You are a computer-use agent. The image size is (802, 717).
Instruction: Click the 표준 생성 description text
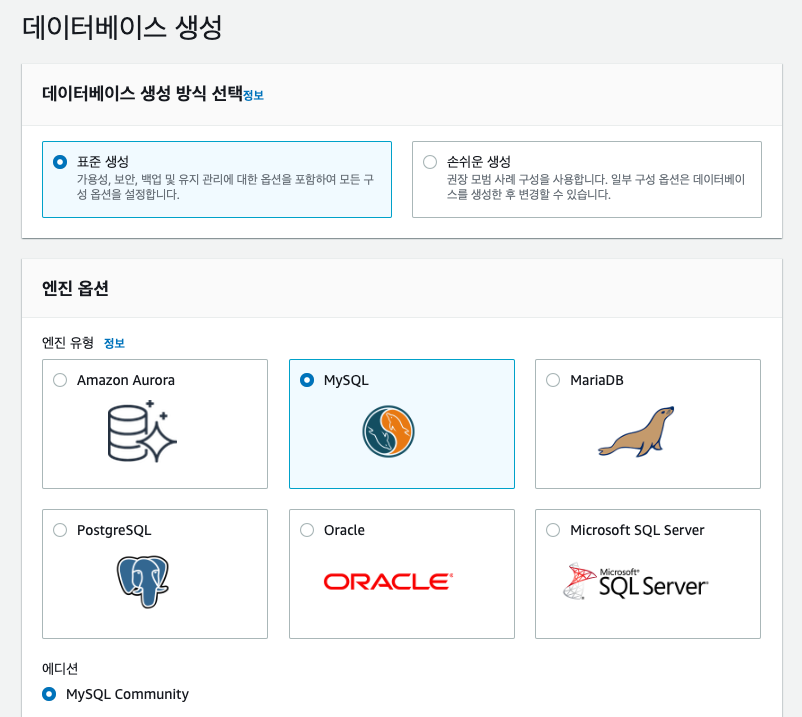[x=225, y=187]
